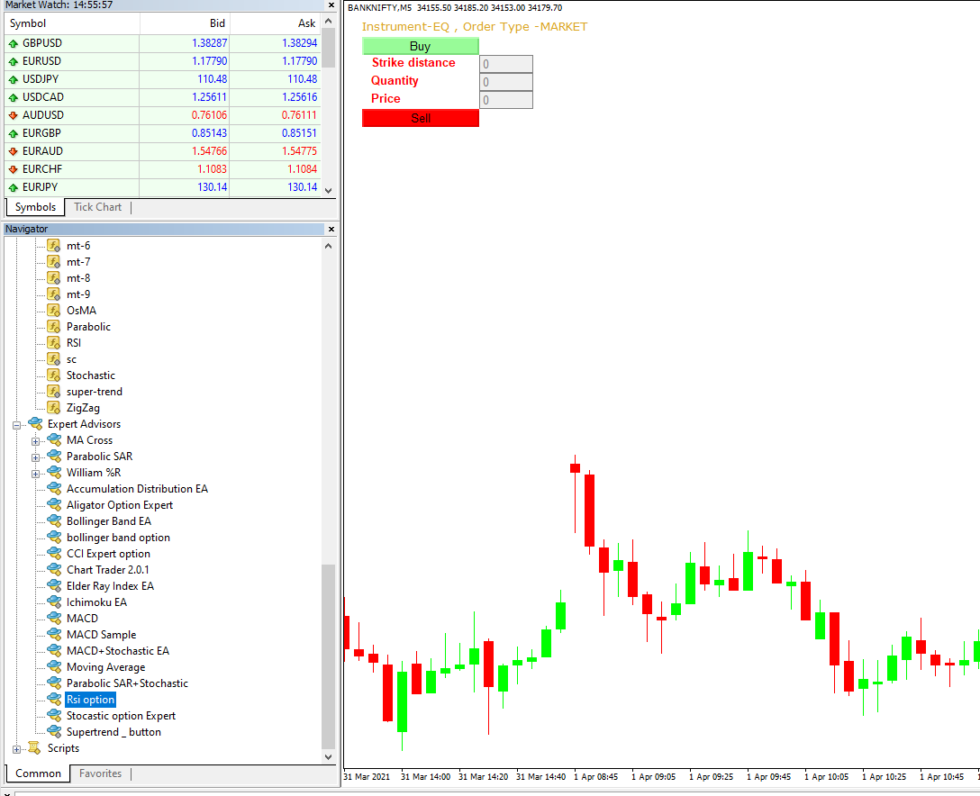Switch to the Tick Chart tab

coord(97,207)
